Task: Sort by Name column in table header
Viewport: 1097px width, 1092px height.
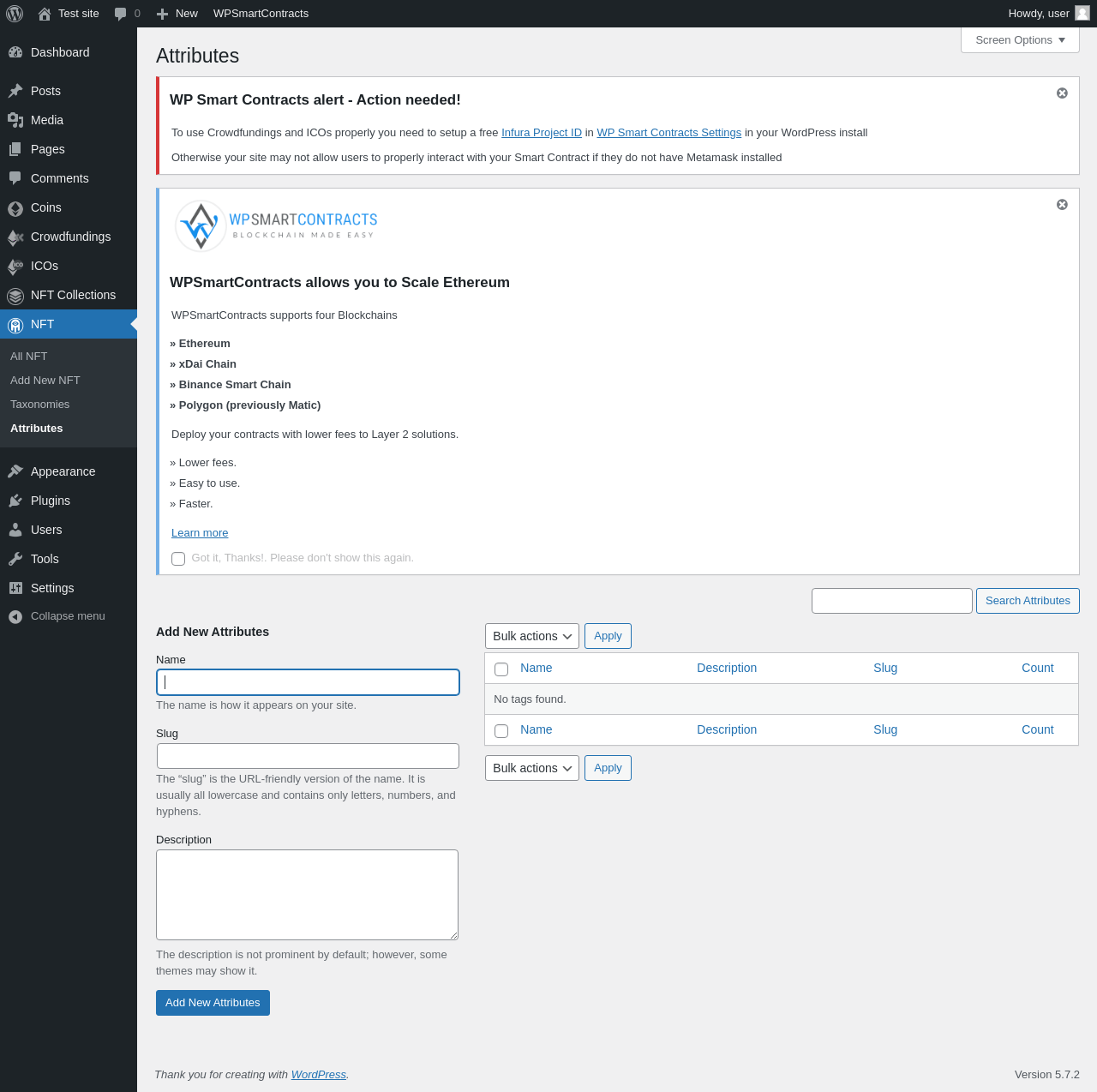Action: coord(537,668)
